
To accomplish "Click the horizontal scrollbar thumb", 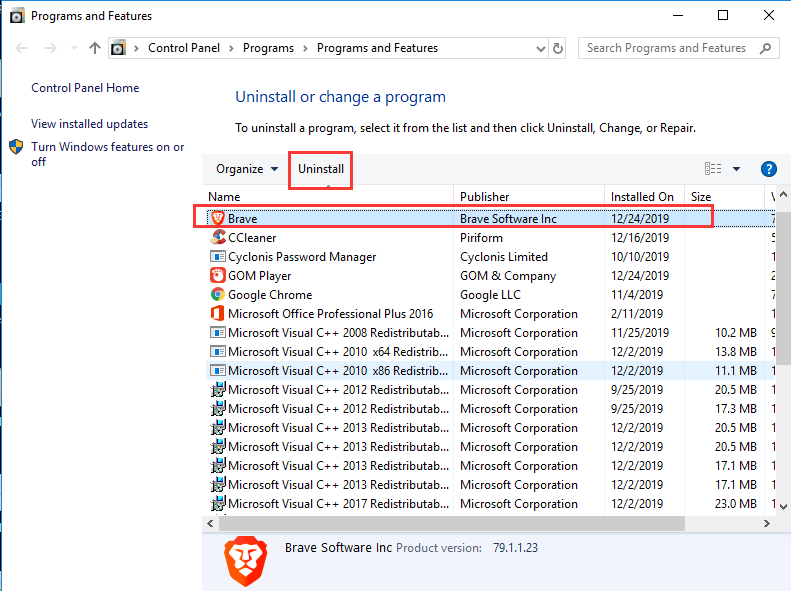I will click(x=451, y=523).
